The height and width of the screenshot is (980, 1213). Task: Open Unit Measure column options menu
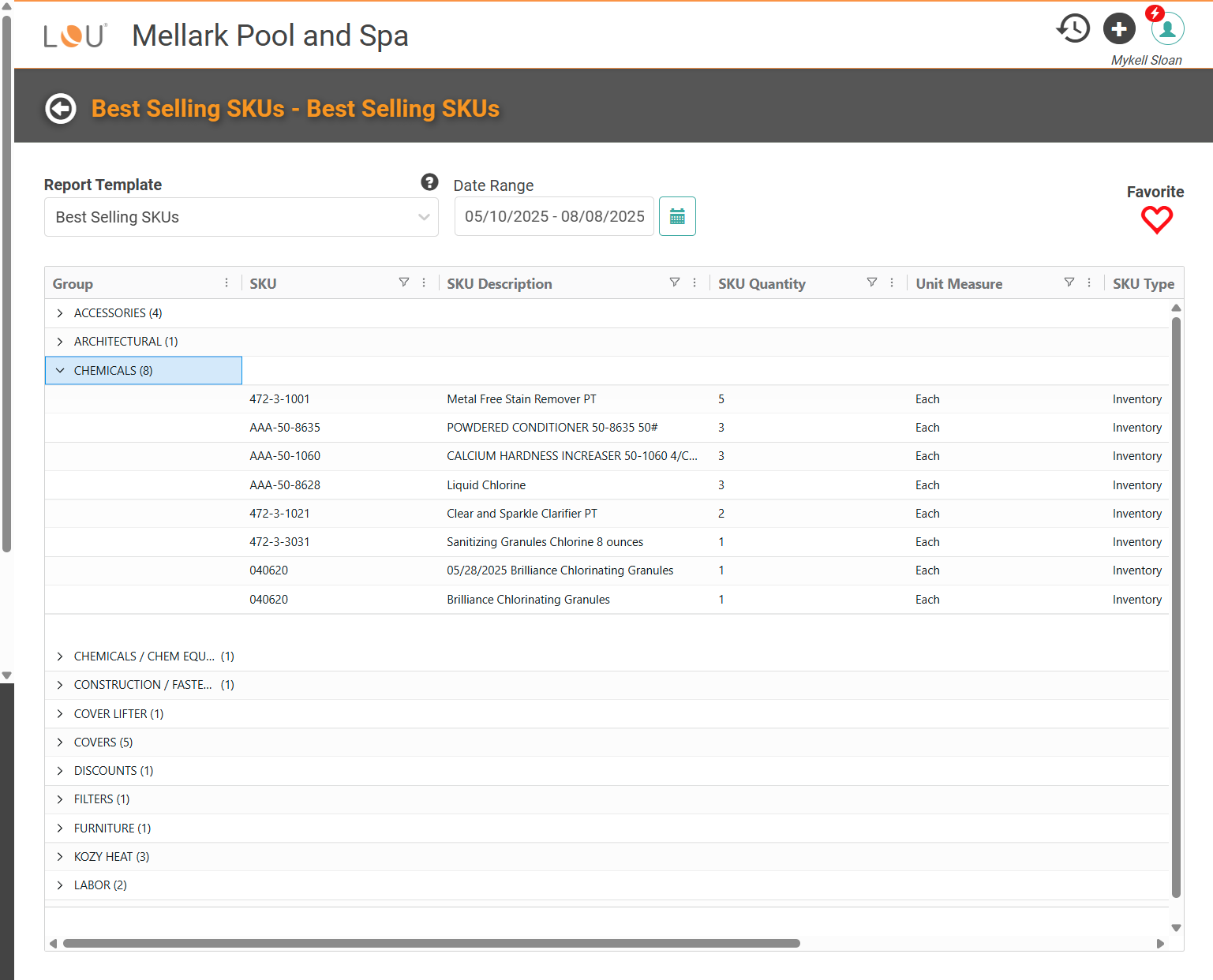point(1089,282)
